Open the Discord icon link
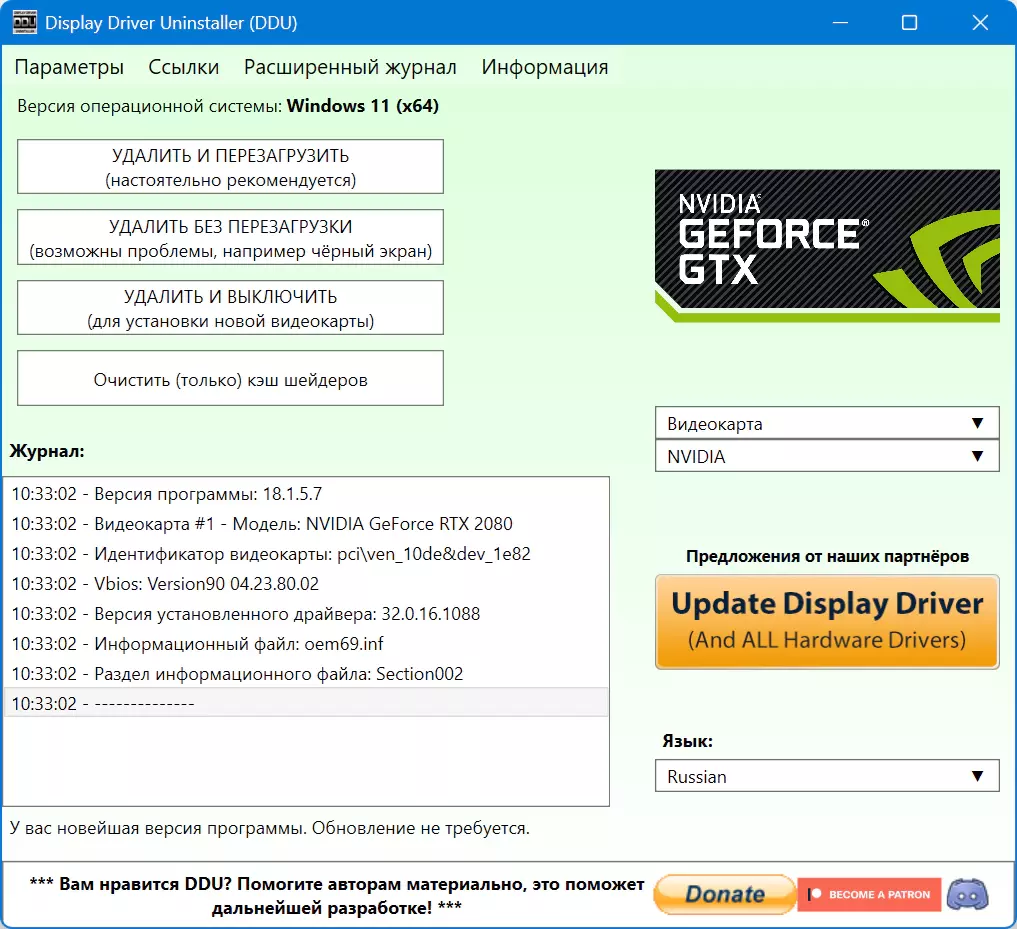The height and width of the screenshot is (929, 1017). coord(967,895)
